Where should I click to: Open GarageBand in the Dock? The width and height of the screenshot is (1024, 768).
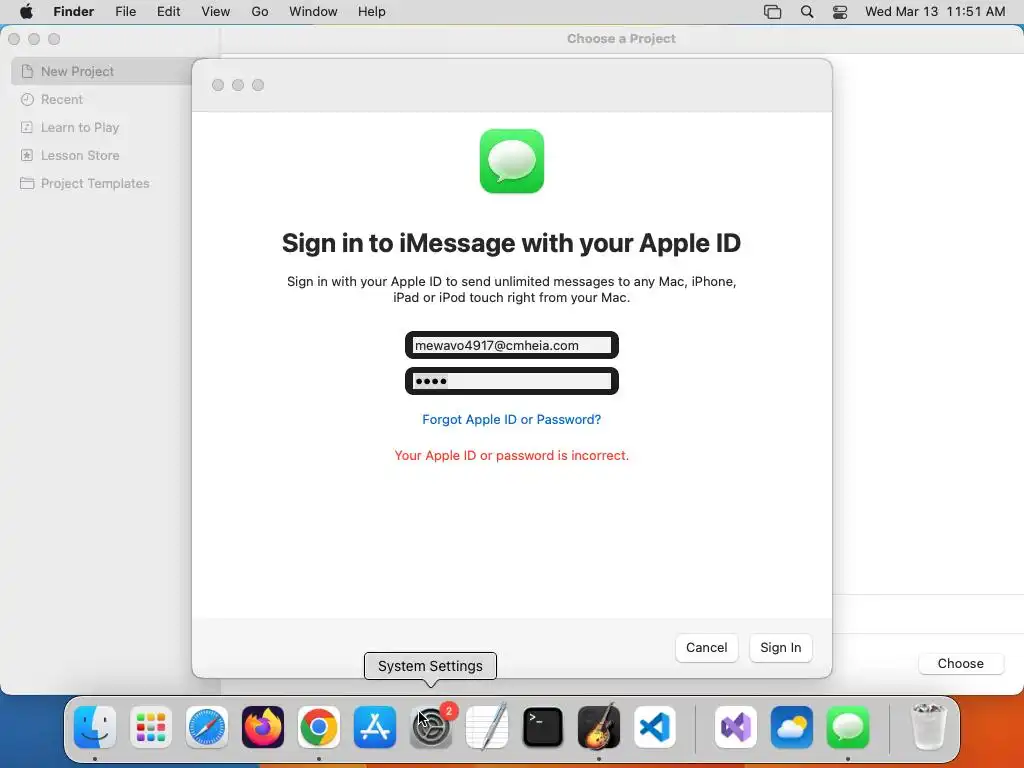[x=599, y=727]
